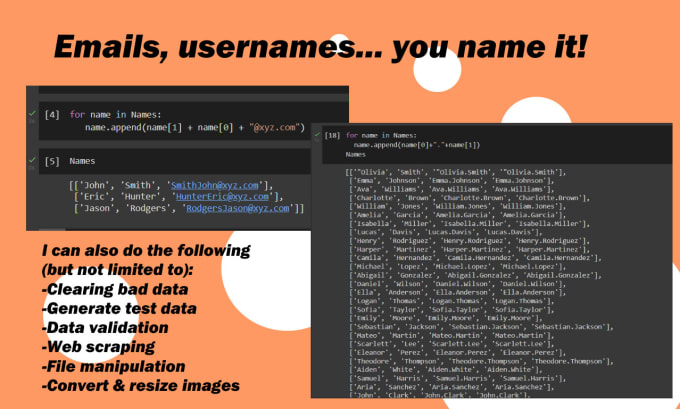Image resolution: width=680 pixels, height=409 pixels.
Task: Open the SmithJohn@xyz.com email link
Action: (215, 185)
